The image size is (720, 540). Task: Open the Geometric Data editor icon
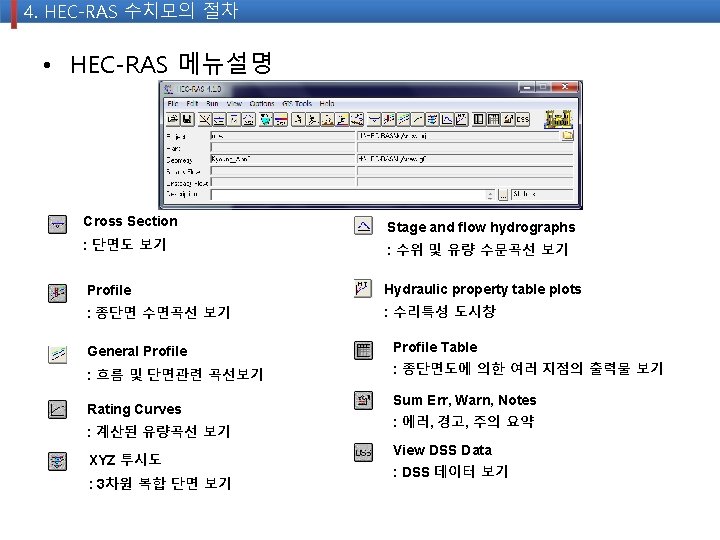(205, 120)
